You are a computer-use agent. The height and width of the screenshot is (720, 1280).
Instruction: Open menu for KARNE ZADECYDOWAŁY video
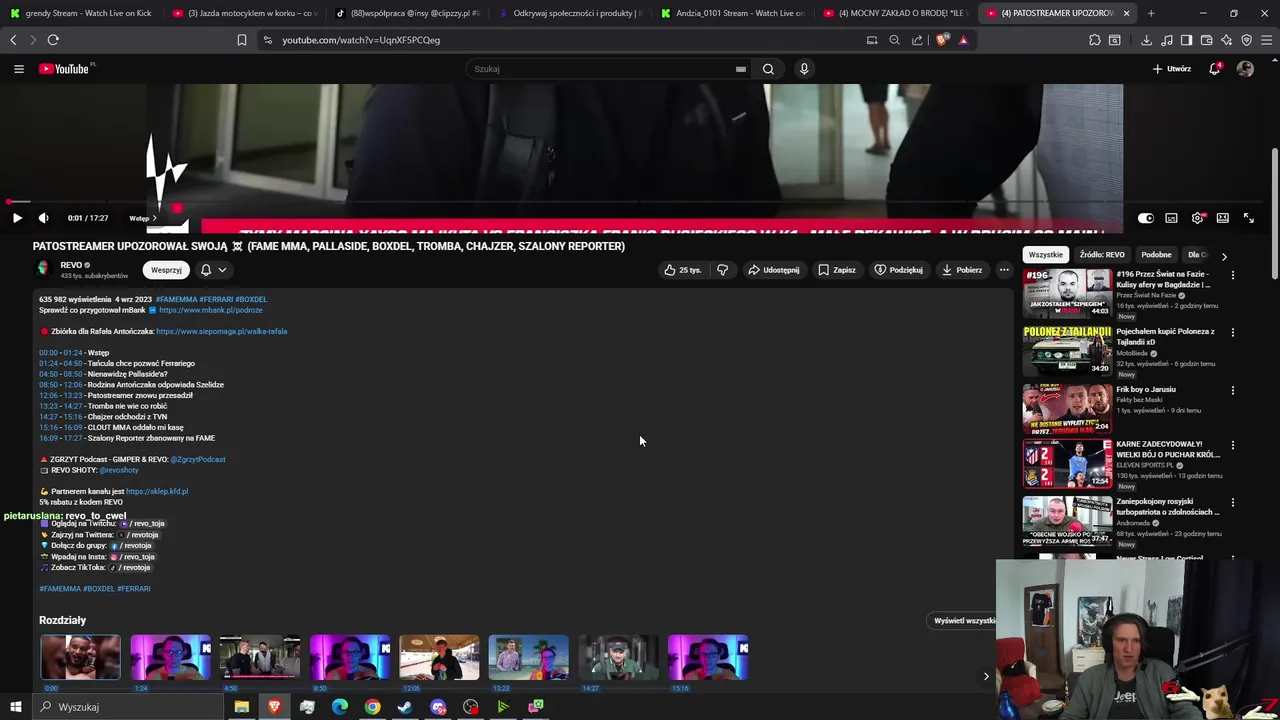point(1232,445)
